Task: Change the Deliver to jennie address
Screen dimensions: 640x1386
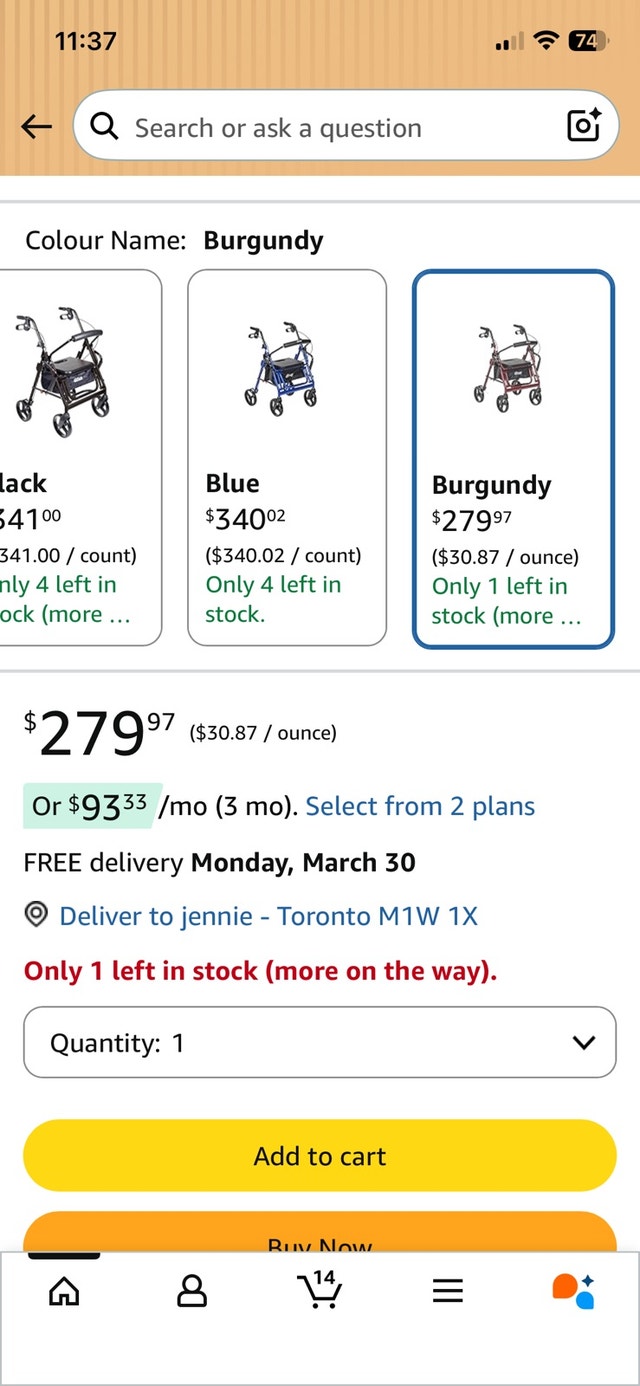Action: (x=268, y=915)
